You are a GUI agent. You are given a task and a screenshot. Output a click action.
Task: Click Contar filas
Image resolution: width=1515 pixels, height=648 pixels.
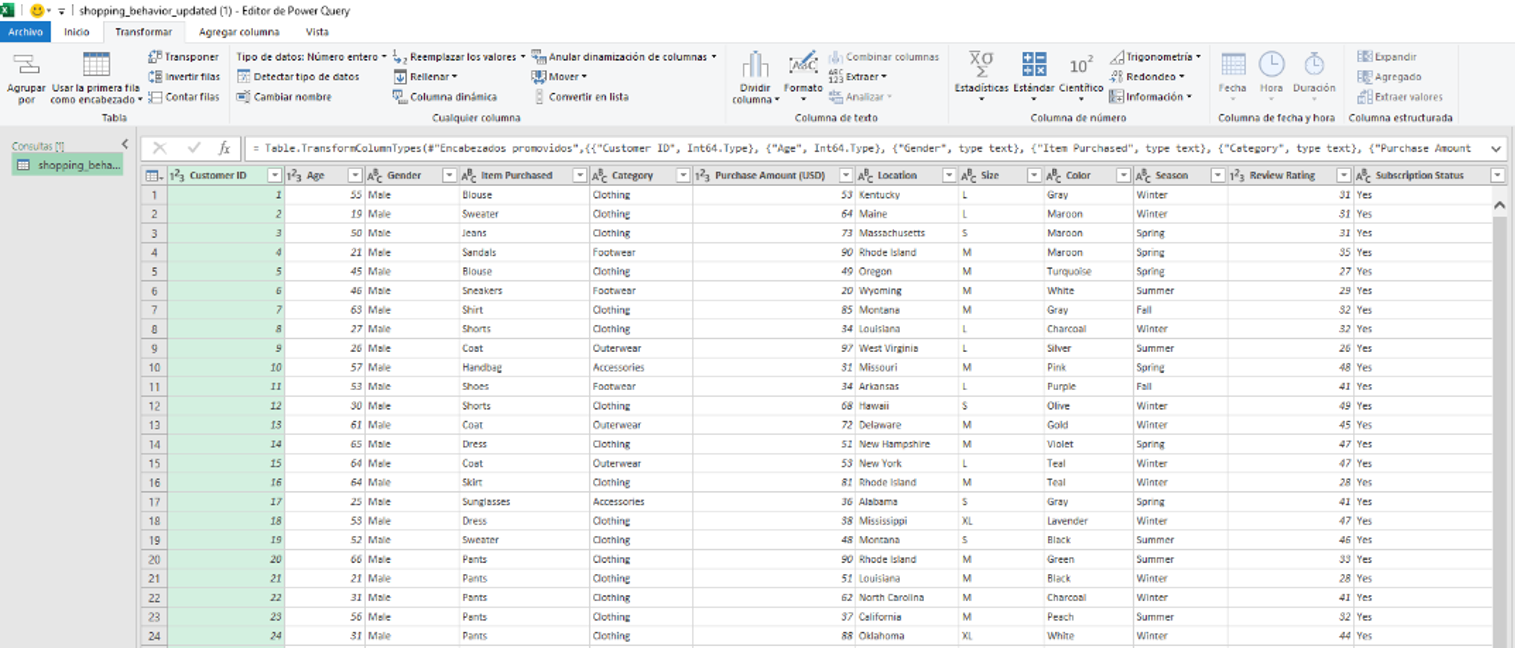[x=183, y=97]
